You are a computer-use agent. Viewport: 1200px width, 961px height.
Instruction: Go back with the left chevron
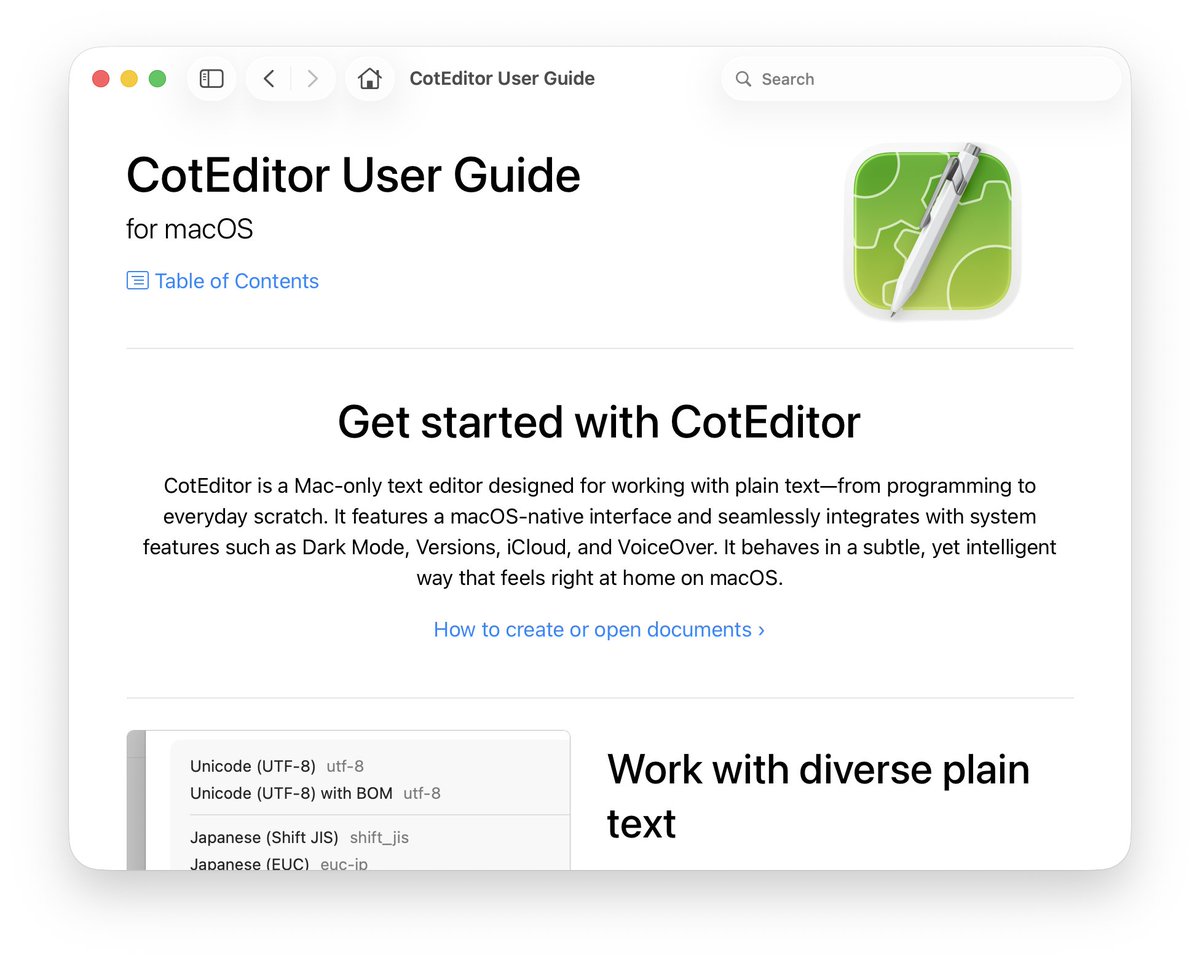269,79
